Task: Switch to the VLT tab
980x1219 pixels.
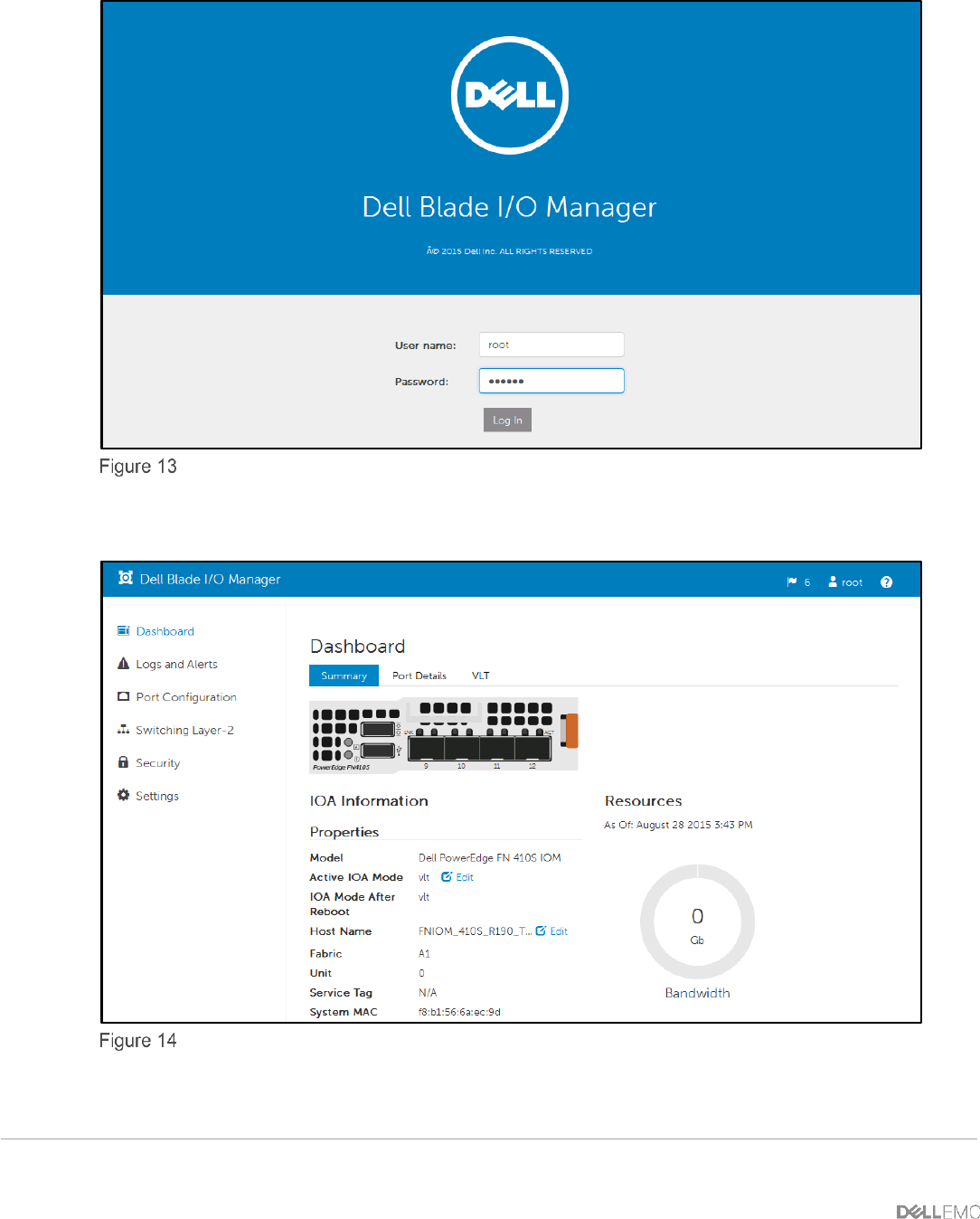Action: pos(481,676)
